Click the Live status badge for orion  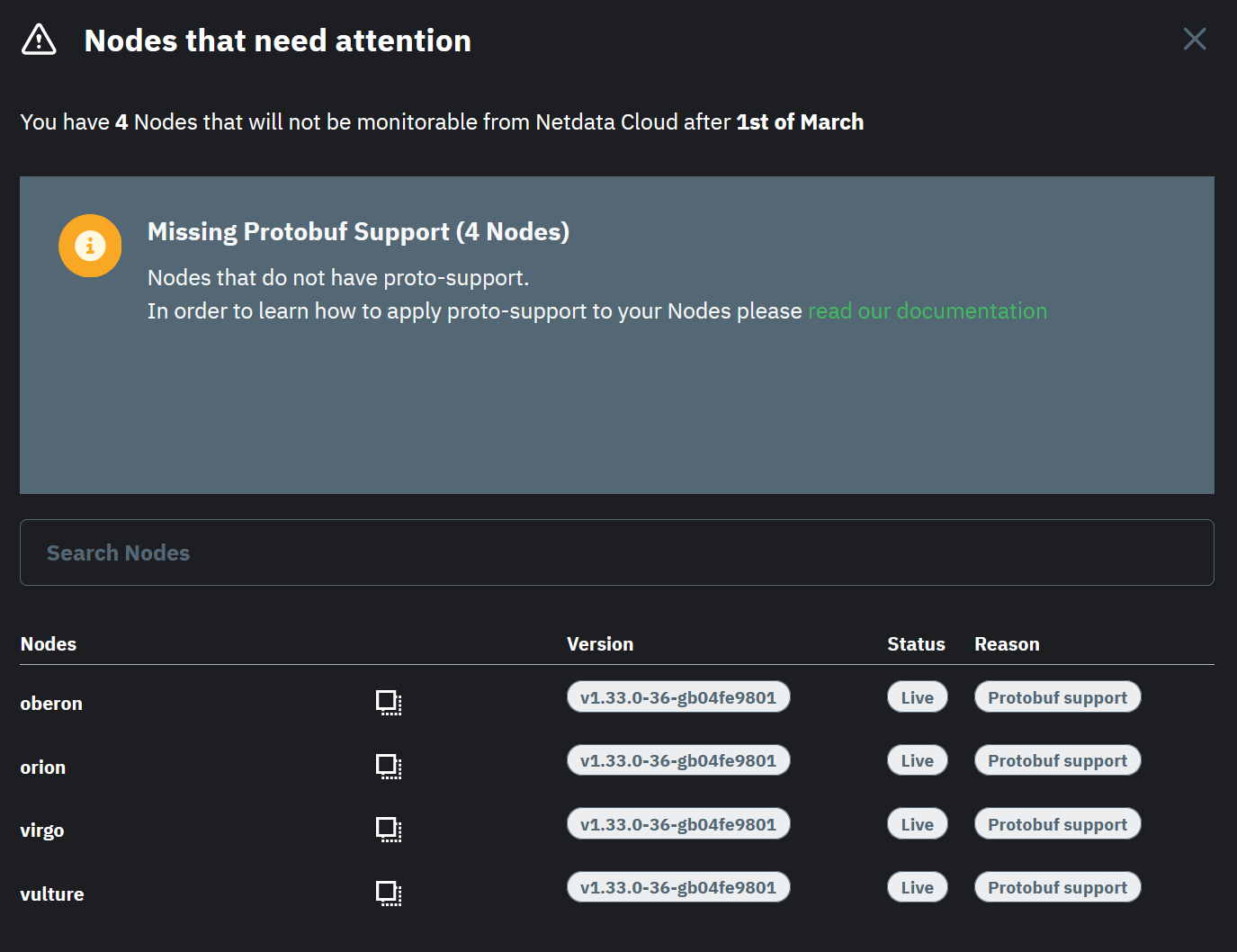(x=917, y=759)
